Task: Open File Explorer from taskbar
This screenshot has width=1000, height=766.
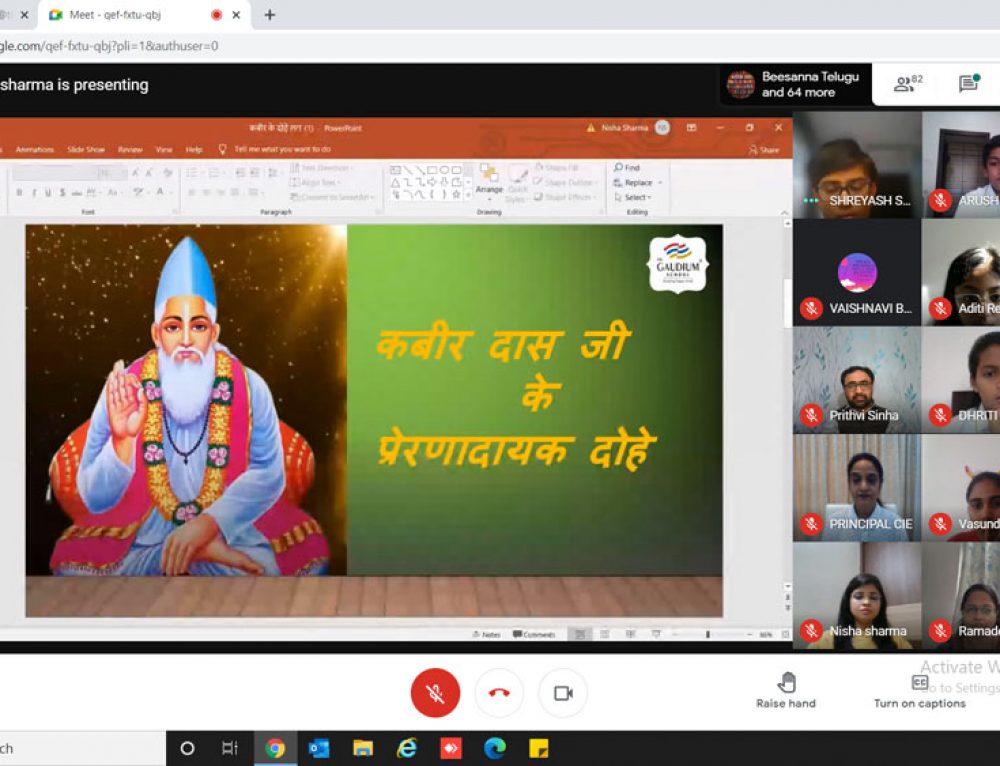Action: (363, 748)
